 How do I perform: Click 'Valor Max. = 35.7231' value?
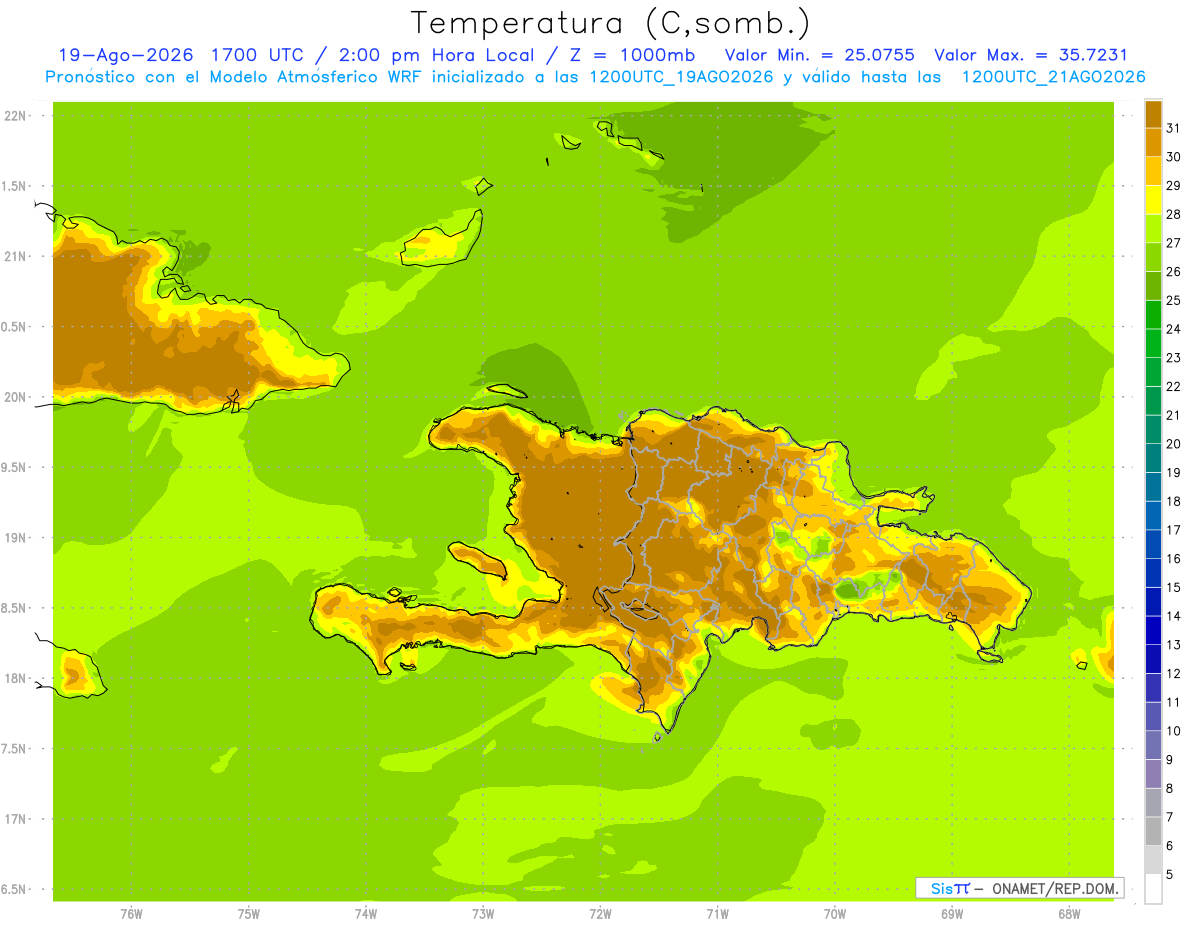tap(1030, 56)
